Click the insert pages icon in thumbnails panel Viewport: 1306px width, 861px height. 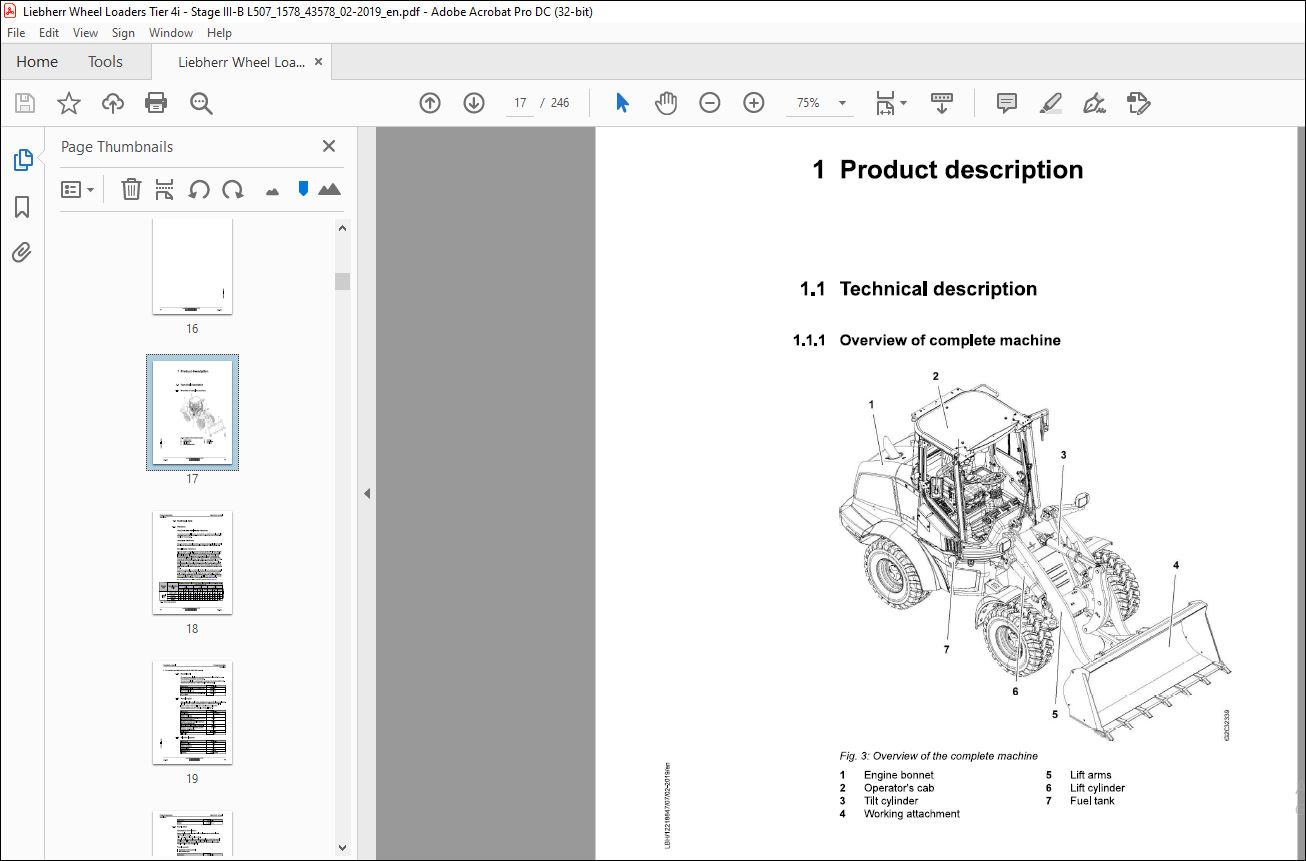coord(165,189)
